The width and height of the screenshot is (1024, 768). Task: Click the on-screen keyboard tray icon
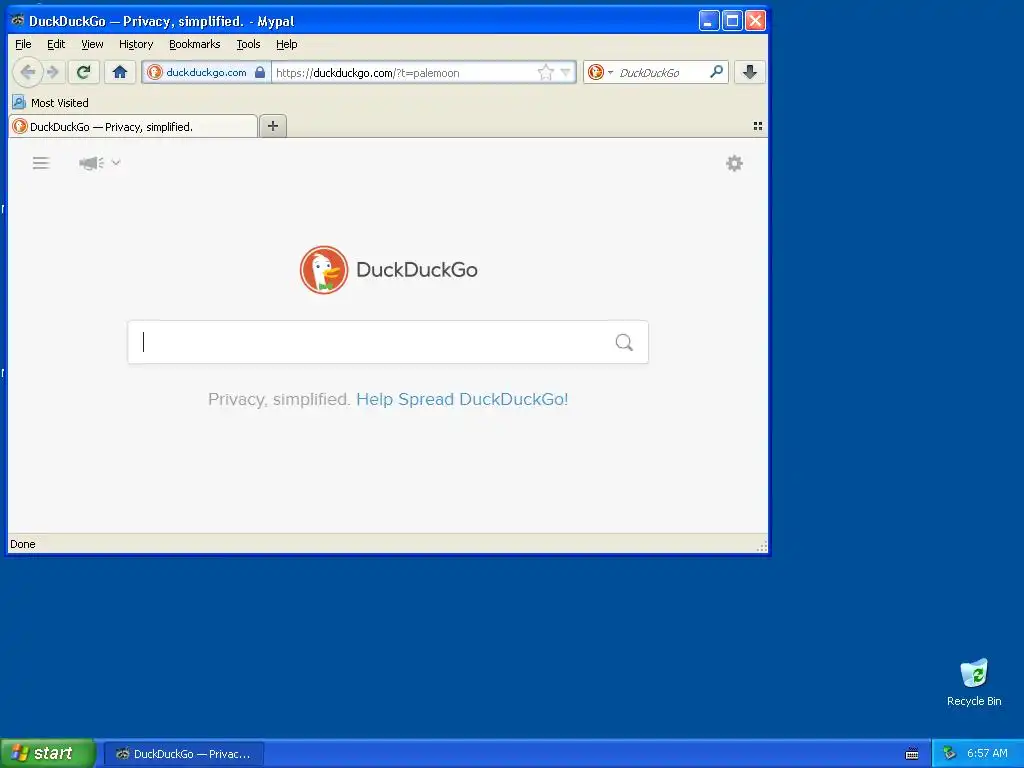[x=912, y=754]
